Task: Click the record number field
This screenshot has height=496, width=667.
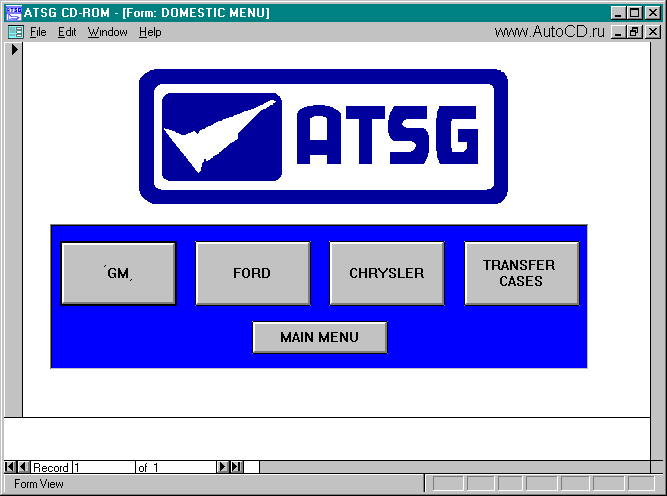Action: click(104, 467)
